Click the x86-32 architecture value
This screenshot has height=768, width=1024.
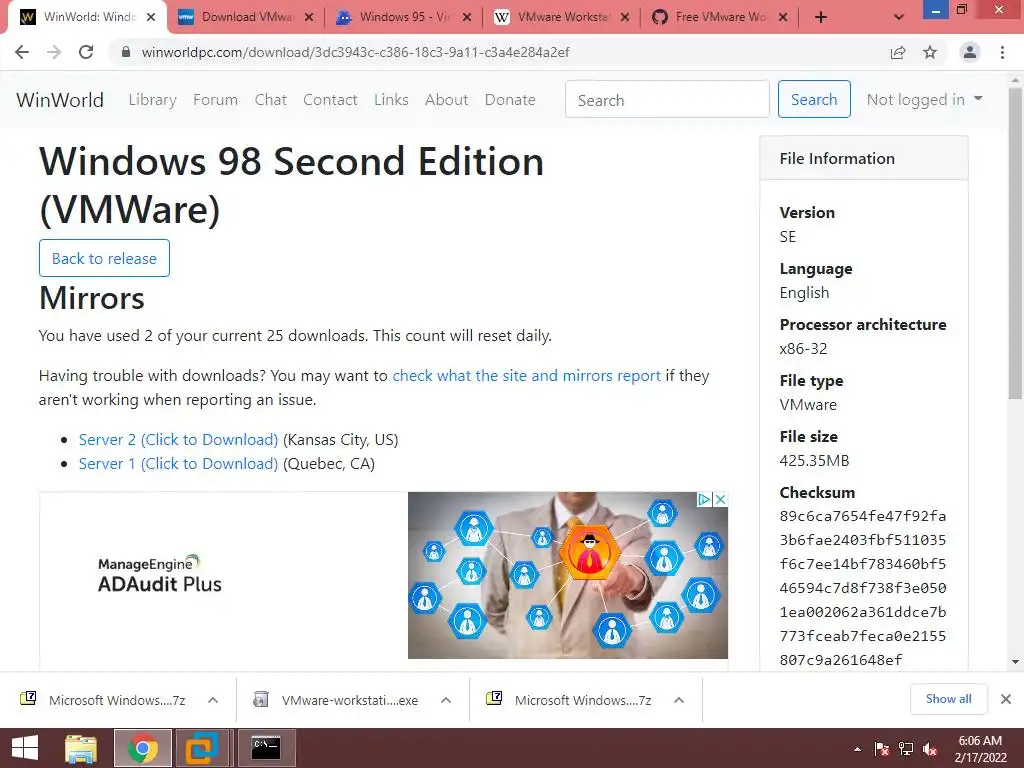803,349
